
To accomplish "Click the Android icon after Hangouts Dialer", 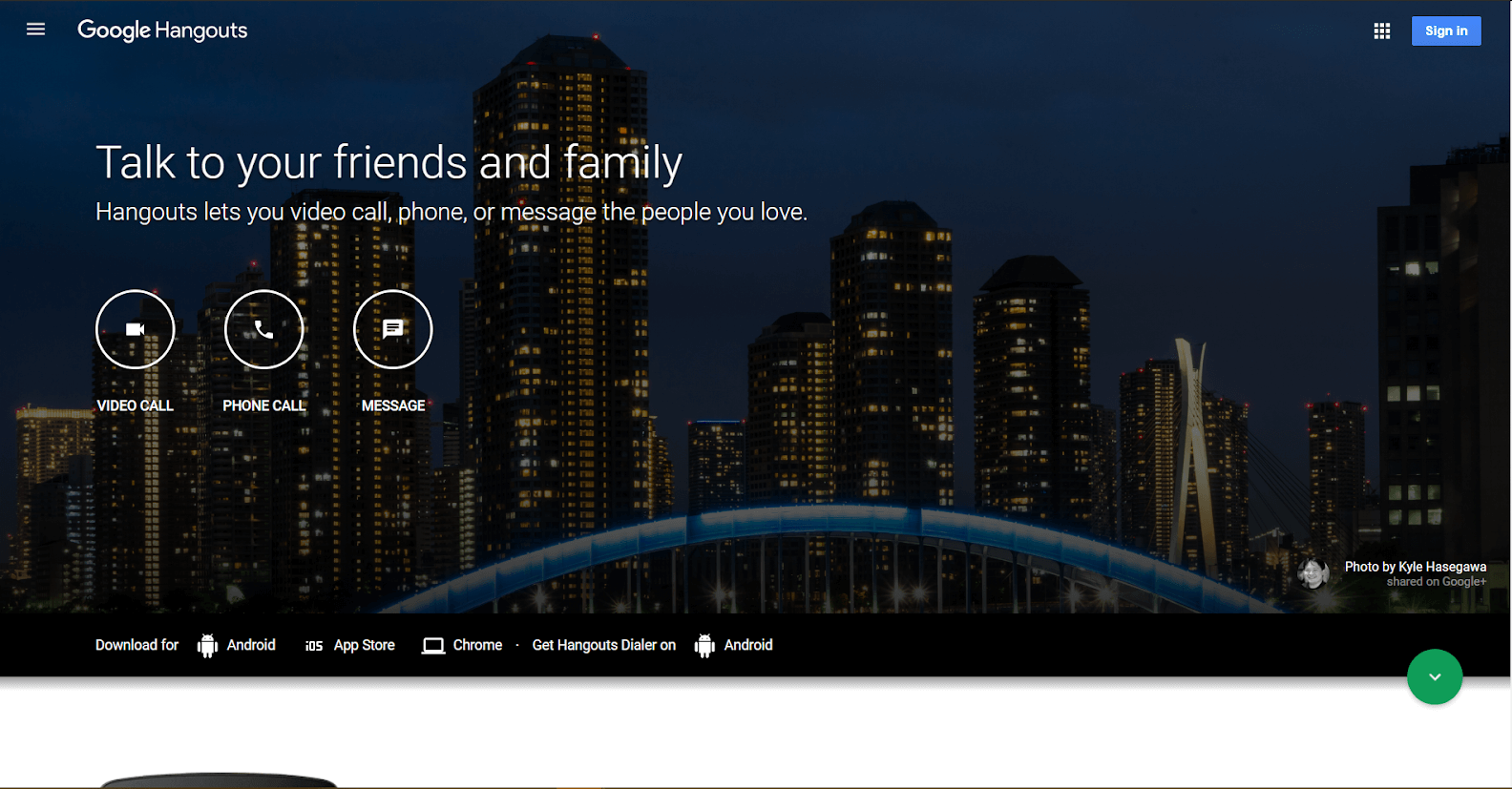I will click(x=704, y=646).
